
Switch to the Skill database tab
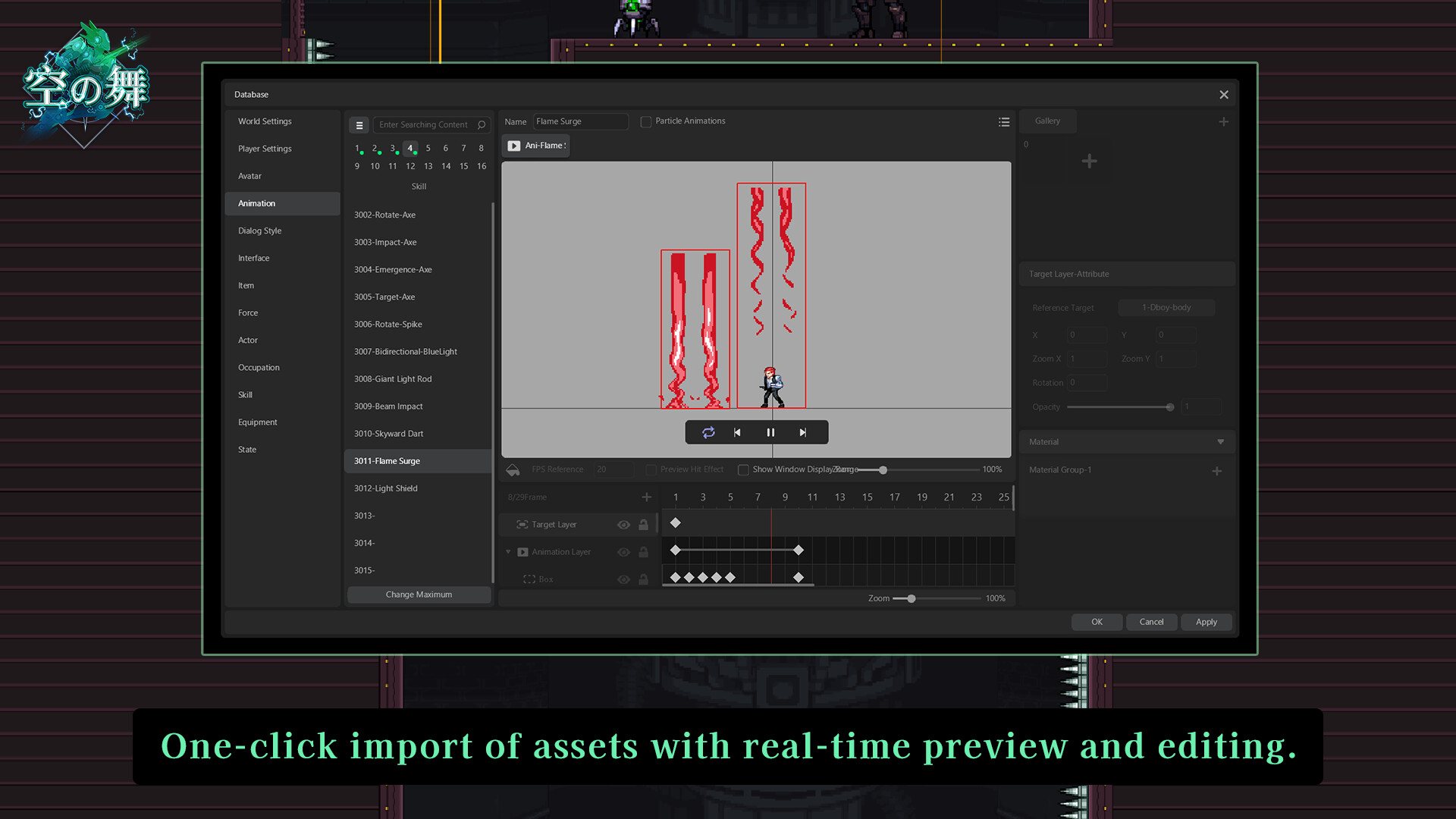(245, 395)
